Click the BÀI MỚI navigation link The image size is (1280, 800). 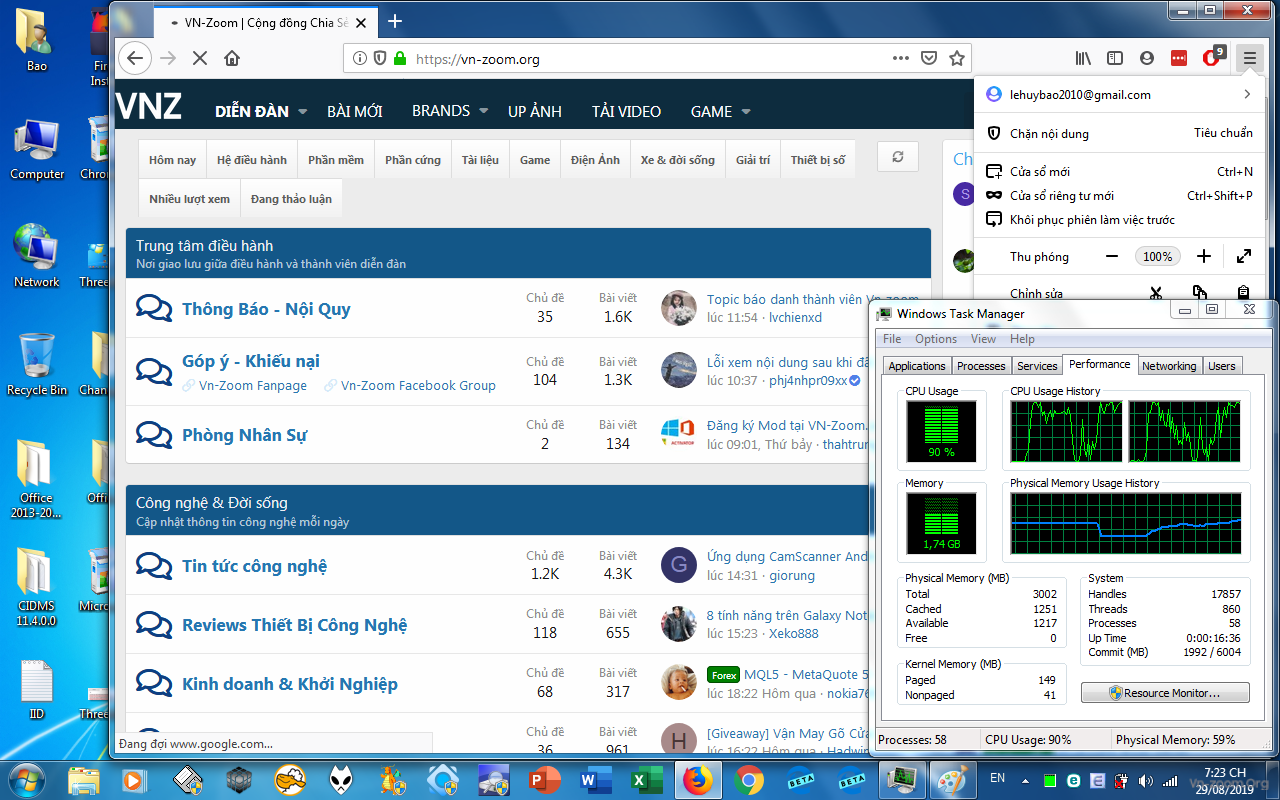click(x=355, y=111)
